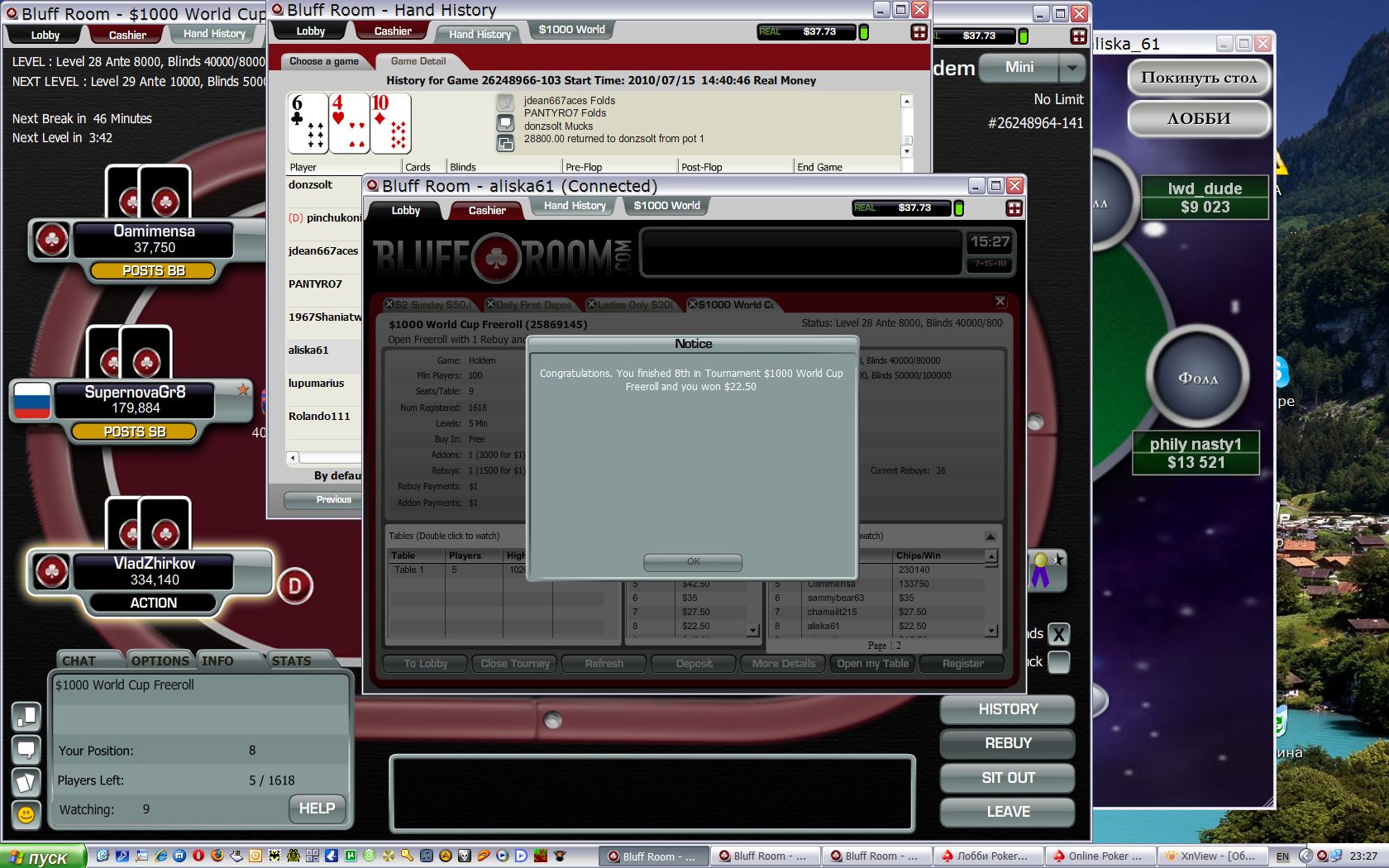Click the ЛОББИ button
This screenshot has width=1389, height=868.
click(x=1199, y=118)
